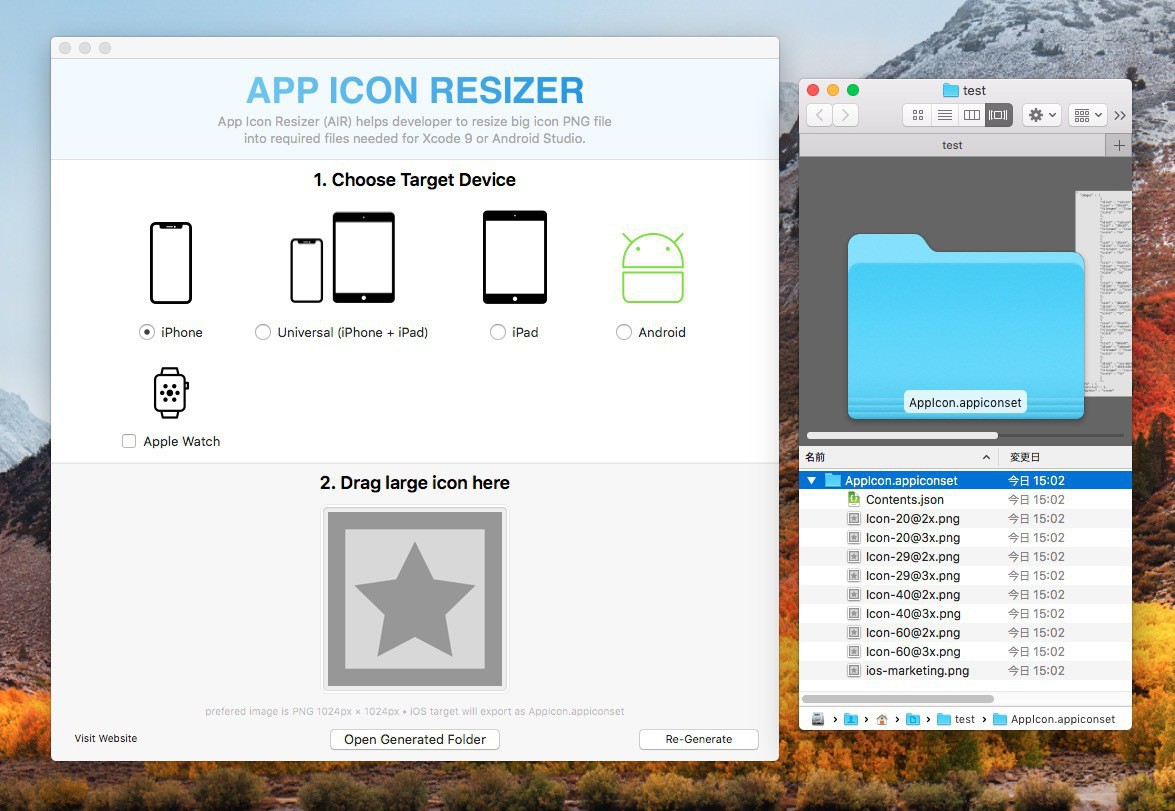This screenshot has height=811, width=1175.
Task: Click the Icon-60@3x.png file icon
Action: [x=854, y=651]
